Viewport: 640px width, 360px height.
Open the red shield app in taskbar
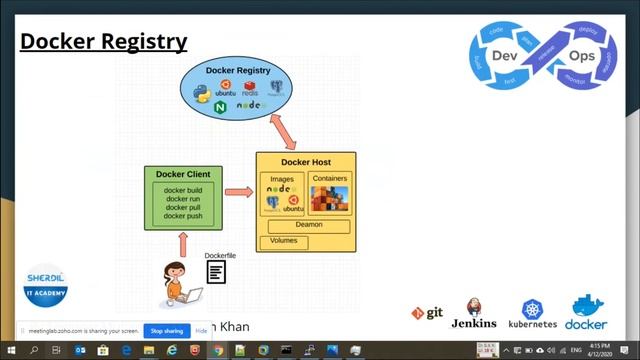pos(195,350)
